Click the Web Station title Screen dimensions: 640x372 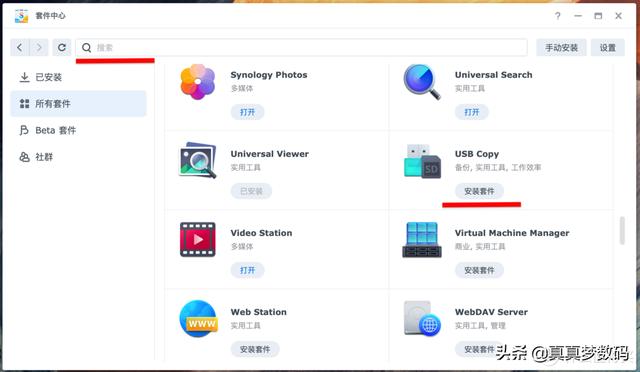tap(258, 312)
